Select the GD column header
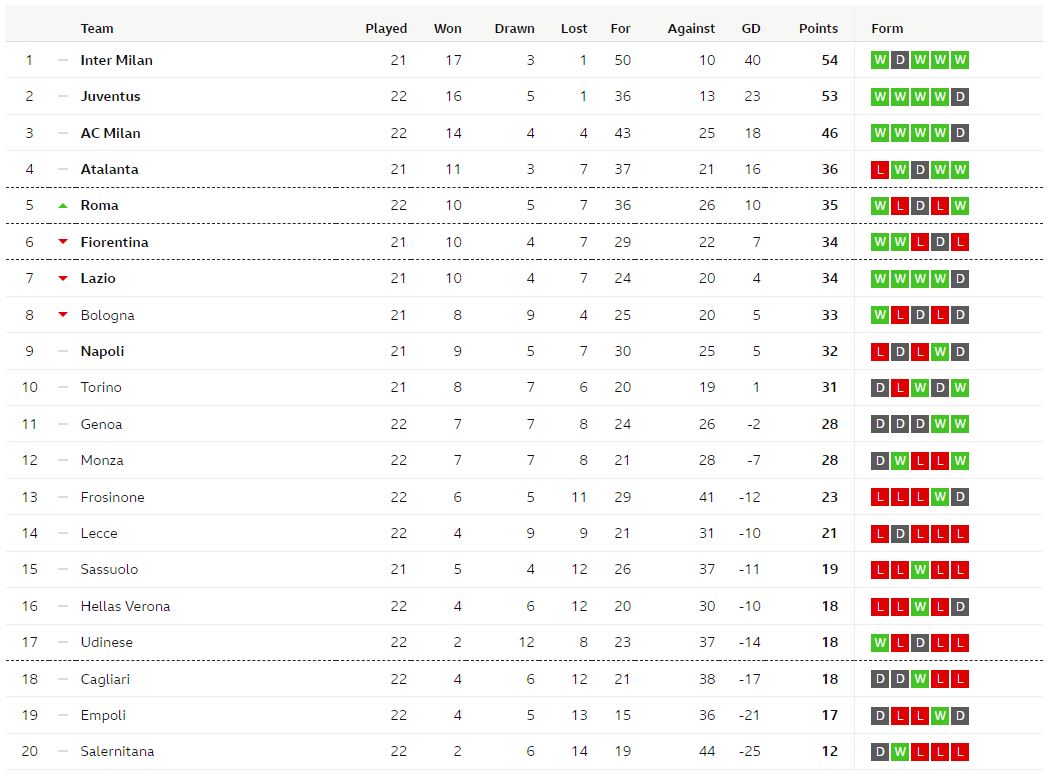Viewport: 1050px width, 777px height. click(751, 28)
